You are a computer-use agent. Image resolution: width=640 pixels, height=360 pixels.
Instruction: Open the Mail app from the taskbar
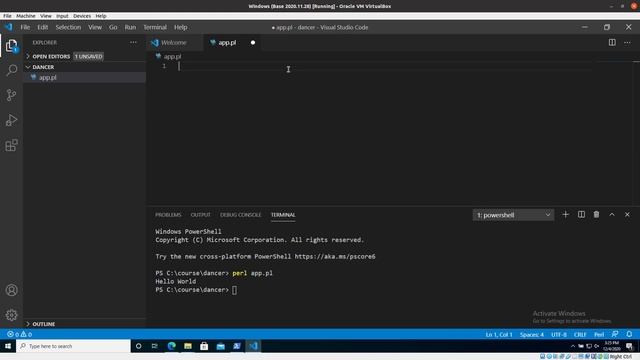(220, 346)
